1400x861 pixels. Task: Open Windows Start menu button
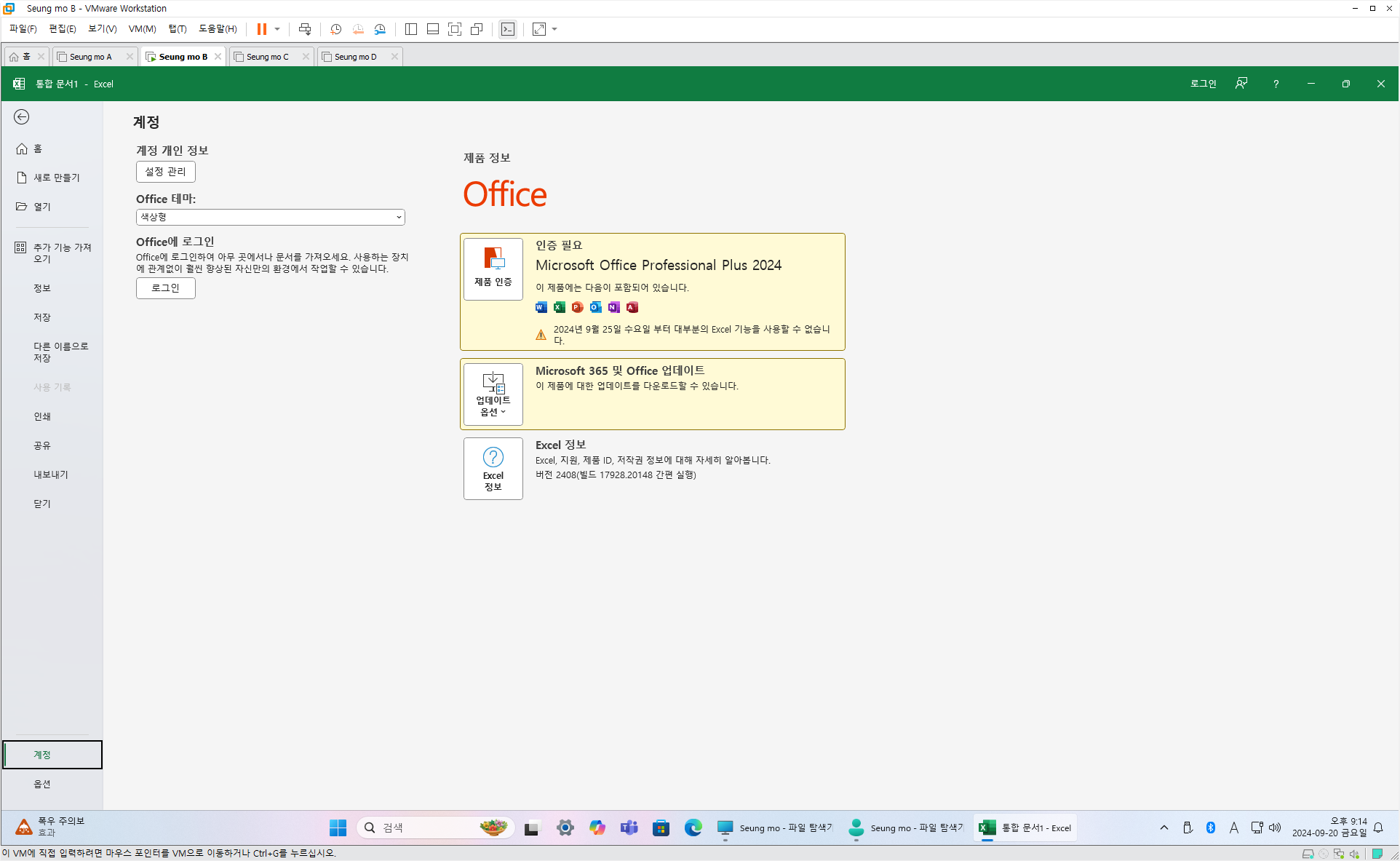338,828
